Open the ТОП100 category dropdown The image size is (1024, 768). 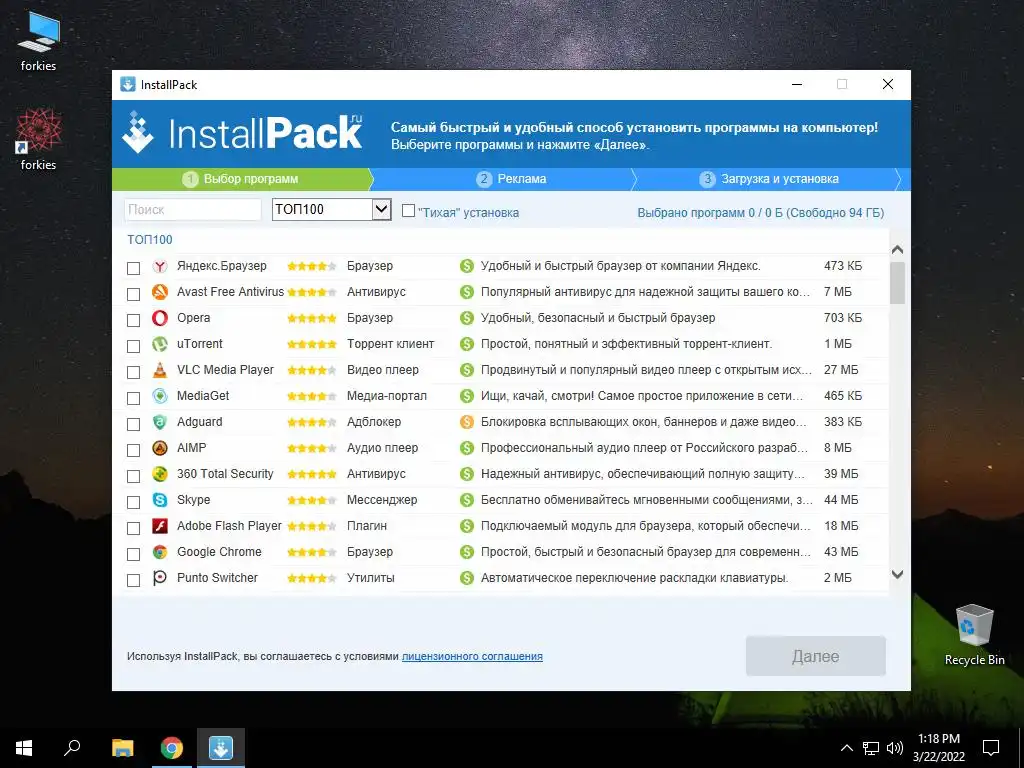click(332, 210)
